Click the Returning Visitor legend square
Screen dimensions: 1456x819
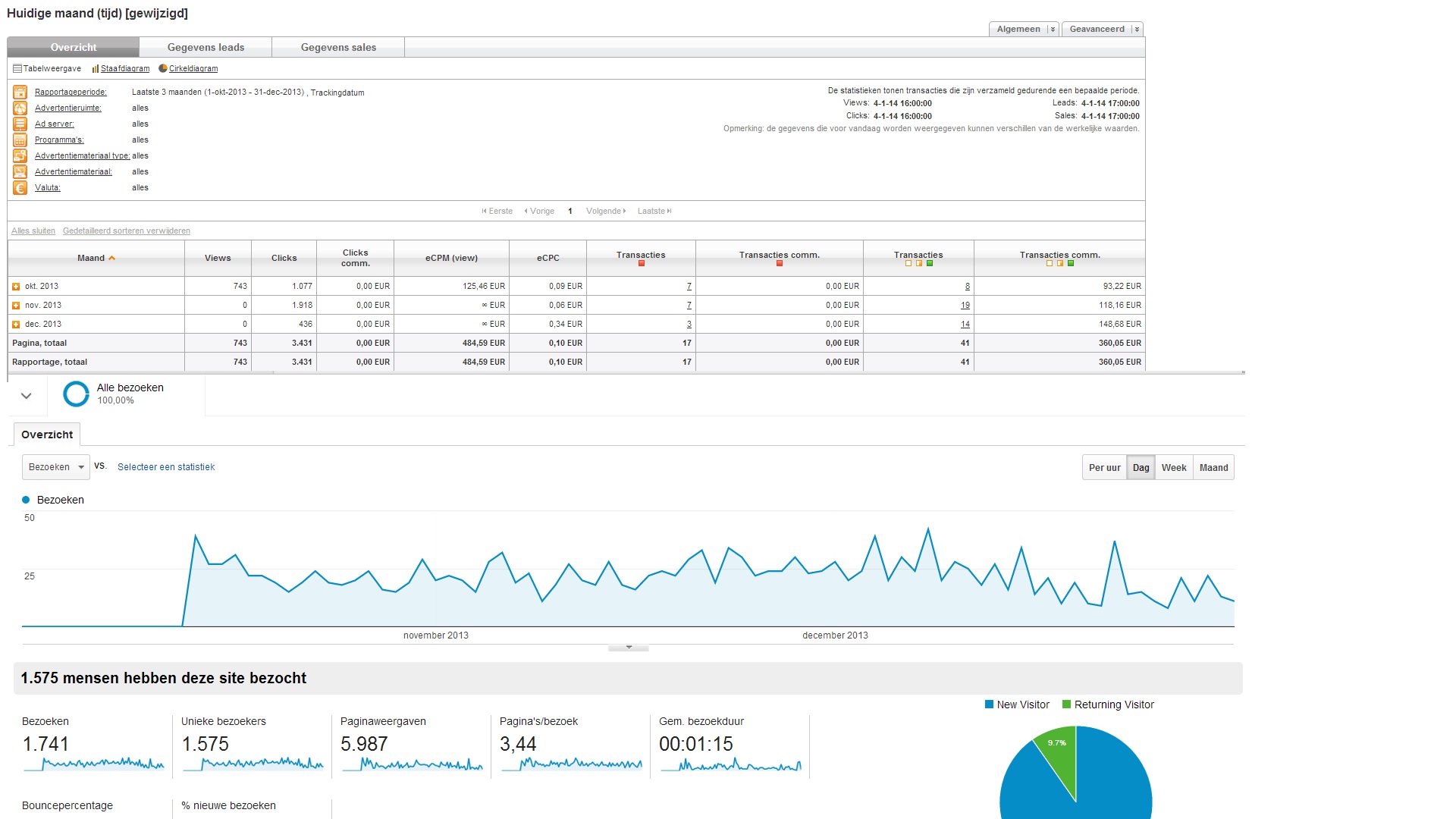pyautogui.click(x=1067, y=704)
